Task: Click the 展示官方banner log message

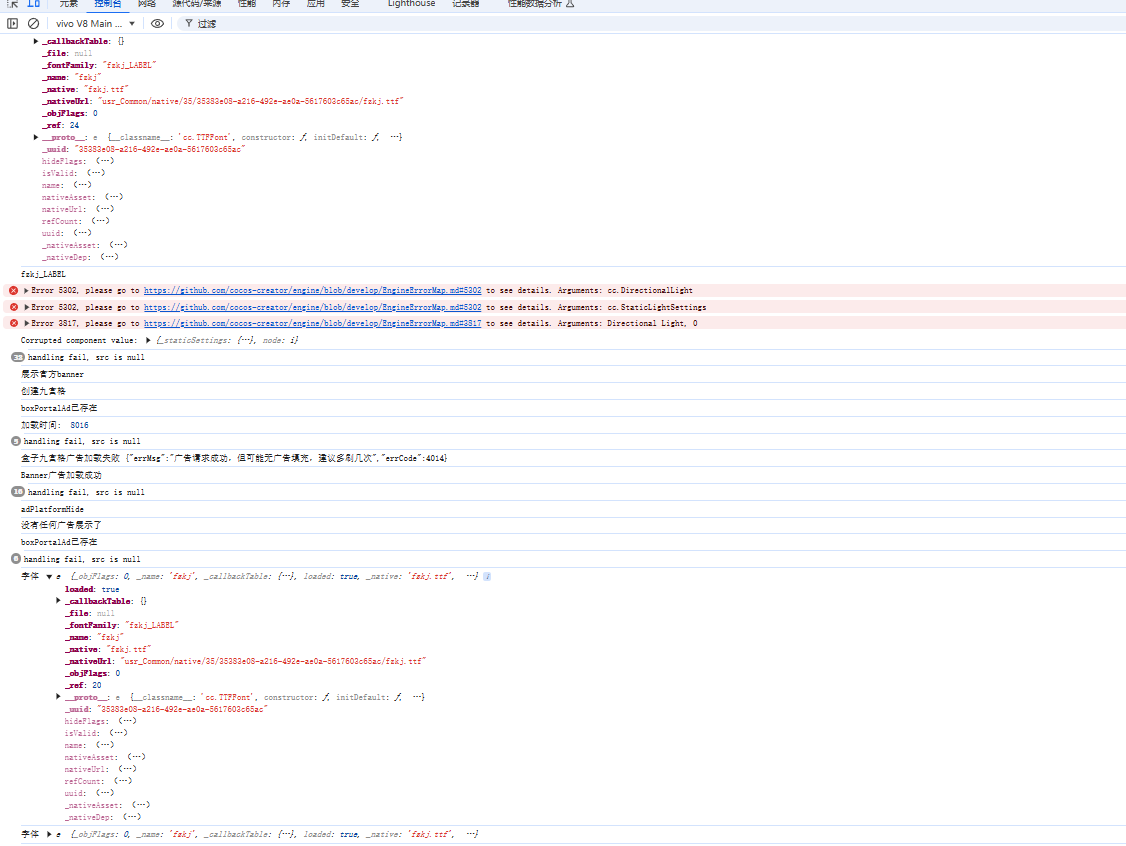Action: pyautogui.click(x=52, y=374)
